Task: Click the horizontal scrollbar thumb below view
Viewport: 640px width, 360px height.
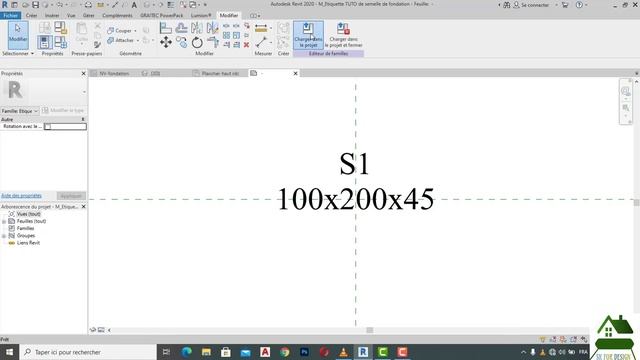Action: [x=369, y=330]
